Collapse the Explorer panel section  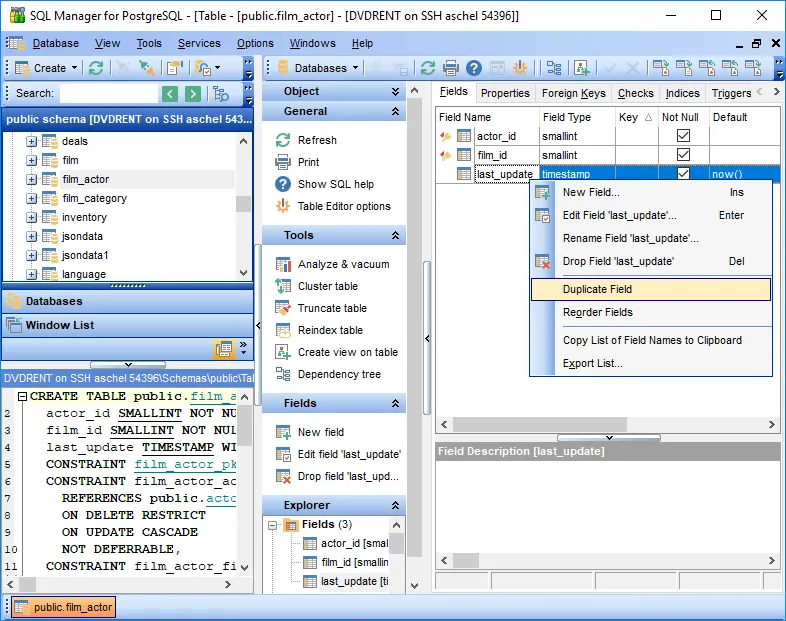pos(395,505)
